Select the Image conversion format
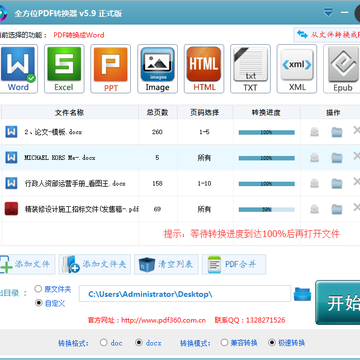360x360 pixels. (x=157, y=69)
